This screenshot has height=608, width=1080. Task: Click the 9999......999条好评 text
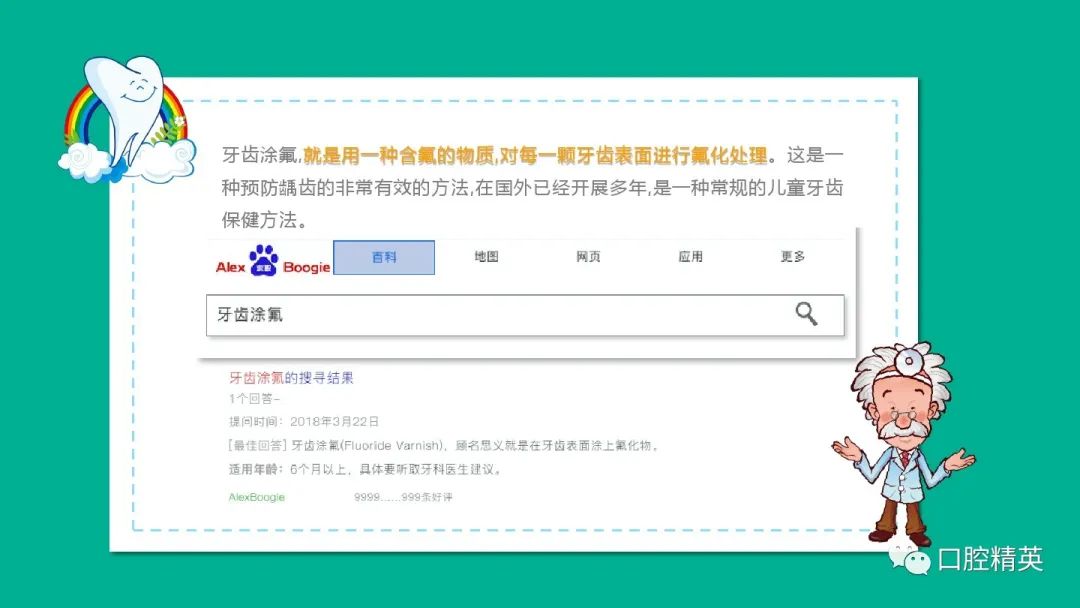(403, 497)
